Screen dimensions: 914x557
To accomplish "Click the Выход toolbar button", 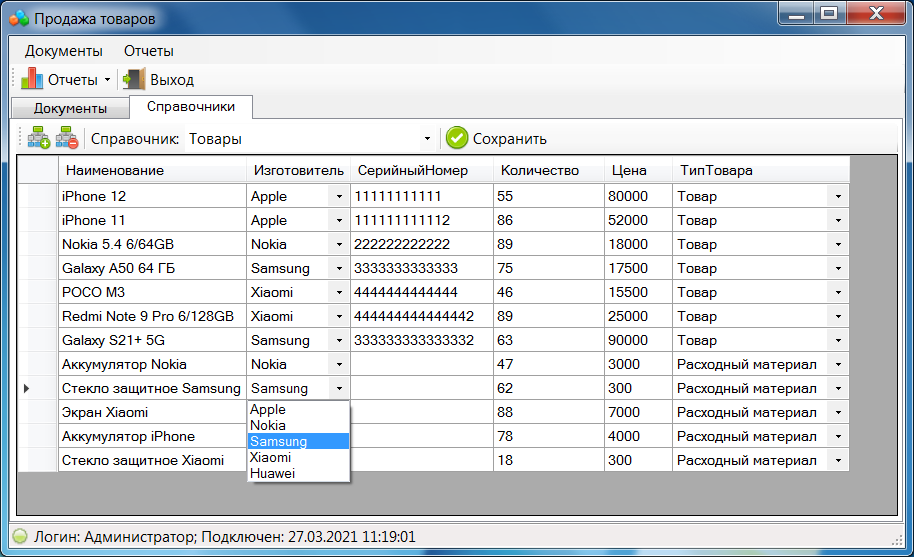I will point(159,79).
